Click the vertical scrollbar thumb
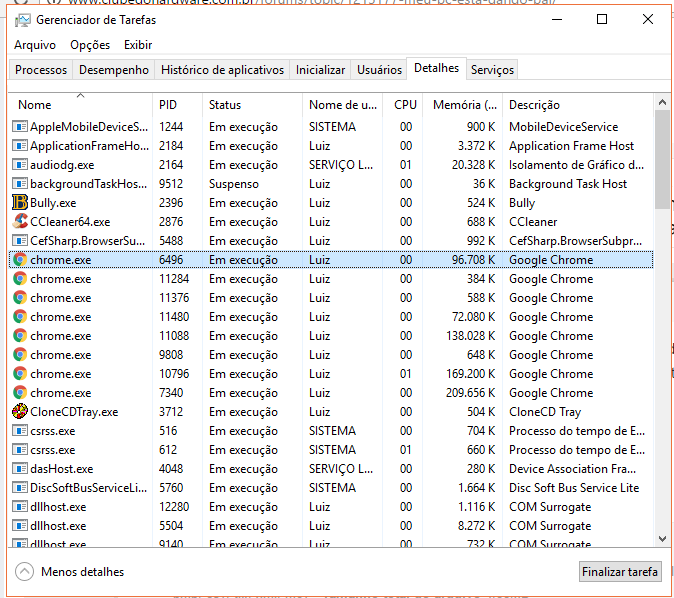The height and width of the screenshot is (598, 674). (662, 159)
